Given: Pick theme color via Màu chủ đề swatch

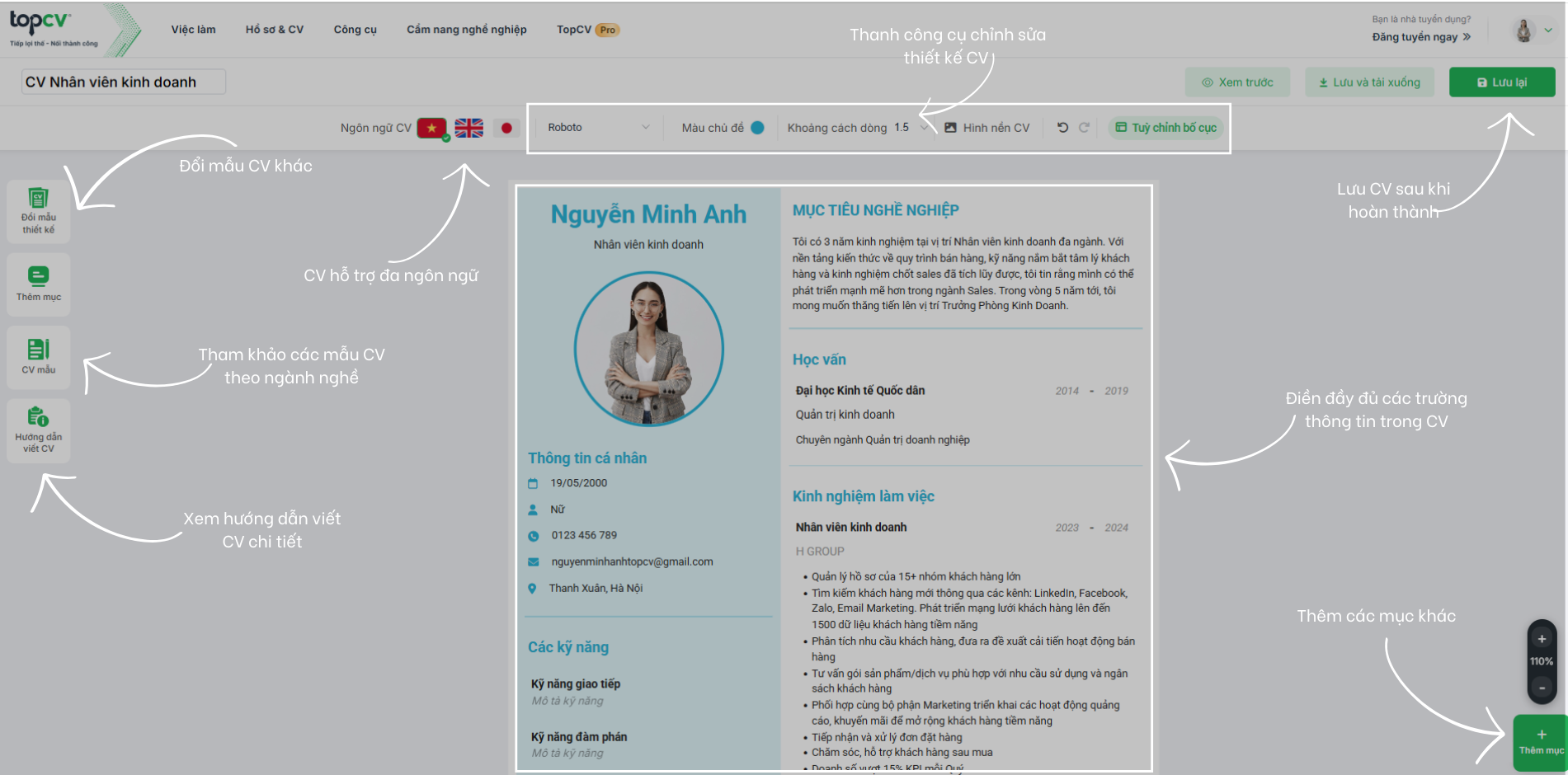Looking at the screenshot, I should [x=757, y=128].
